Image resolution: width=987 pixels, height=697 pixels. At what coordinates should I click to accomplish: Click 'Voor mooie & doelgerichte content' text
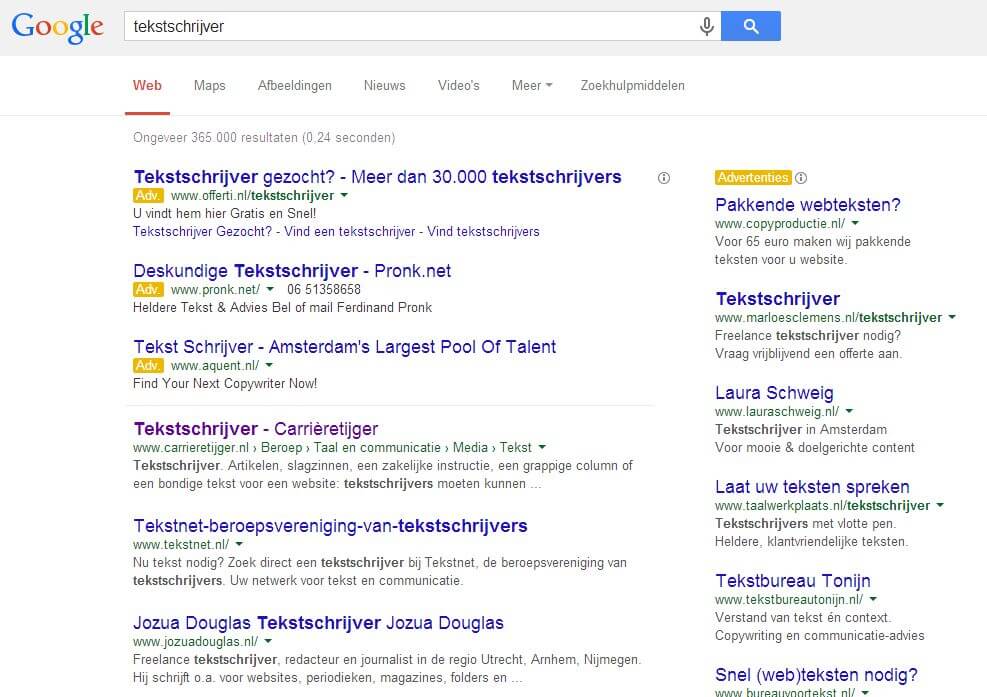815,448
